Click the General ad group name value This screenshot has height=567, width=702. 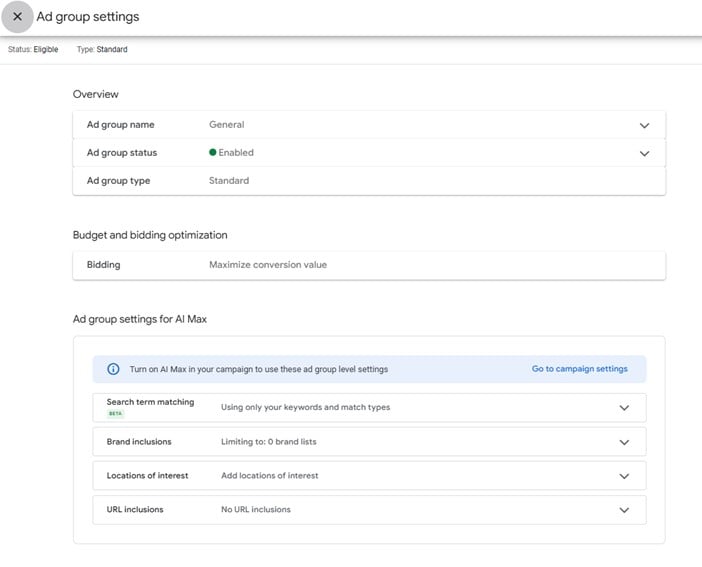227,125
